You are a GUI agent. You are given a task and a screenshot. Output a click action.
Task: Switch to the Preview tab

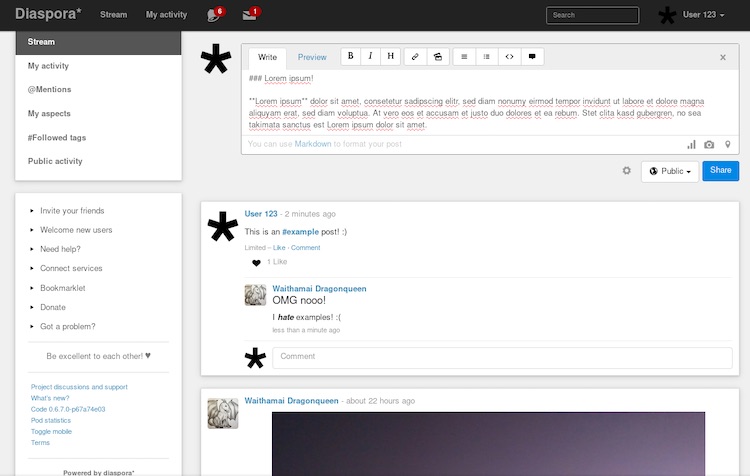tap(312, 57)
